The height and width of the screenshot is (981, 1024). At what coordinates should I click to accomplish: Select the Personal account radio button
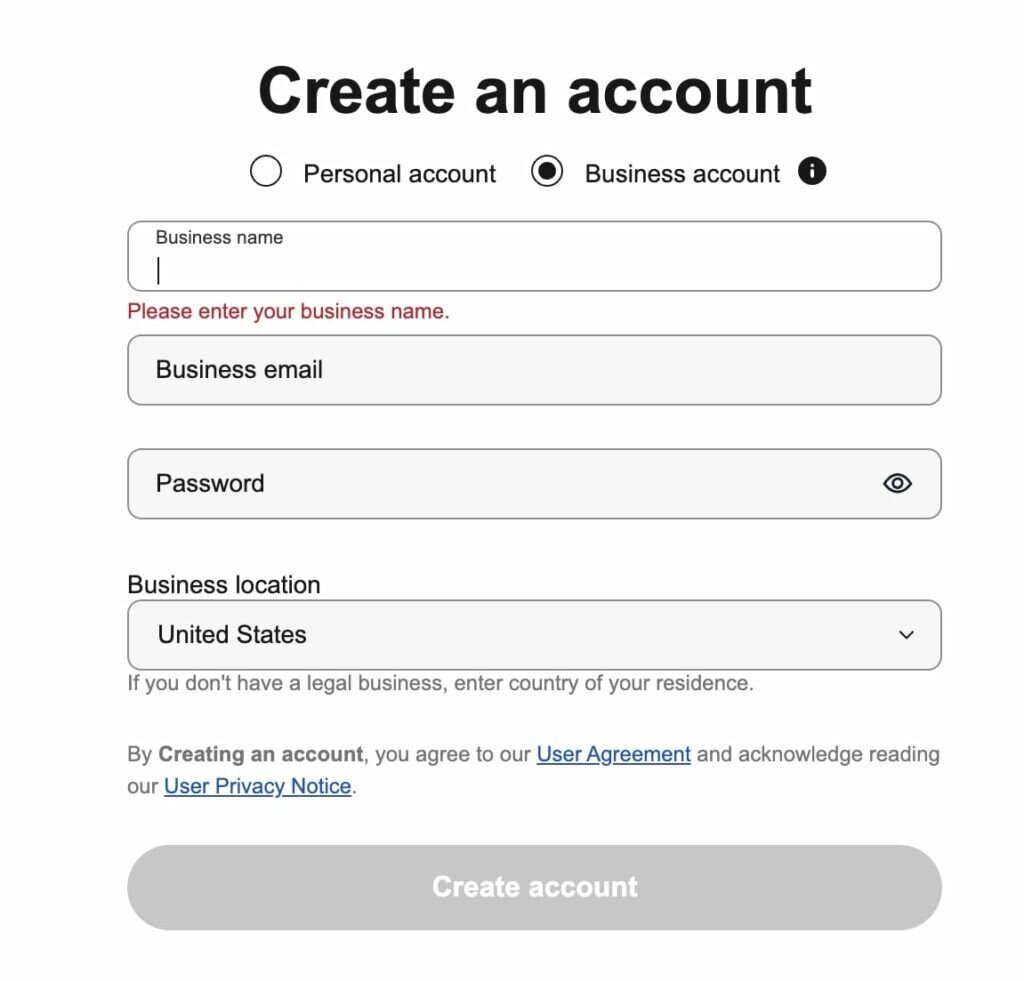(265, 172)
